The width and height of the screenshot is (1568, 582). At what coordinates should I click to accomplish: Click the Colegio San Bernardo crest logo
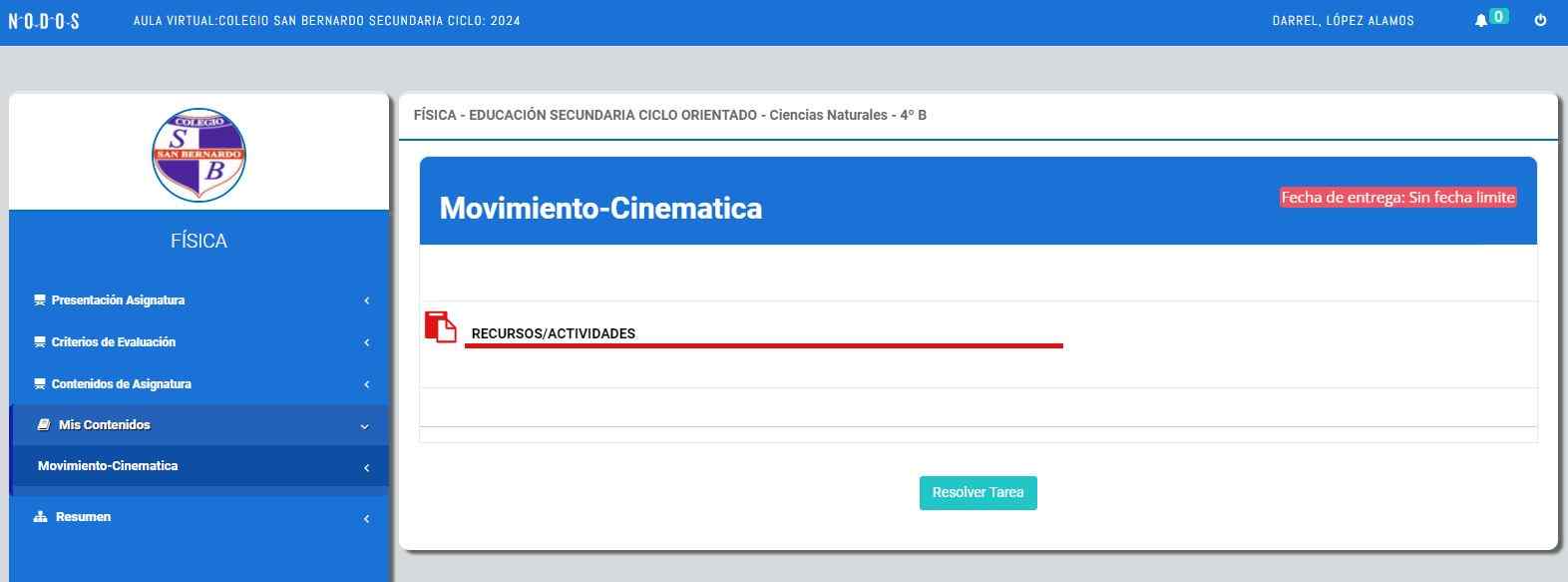(198, 156)
